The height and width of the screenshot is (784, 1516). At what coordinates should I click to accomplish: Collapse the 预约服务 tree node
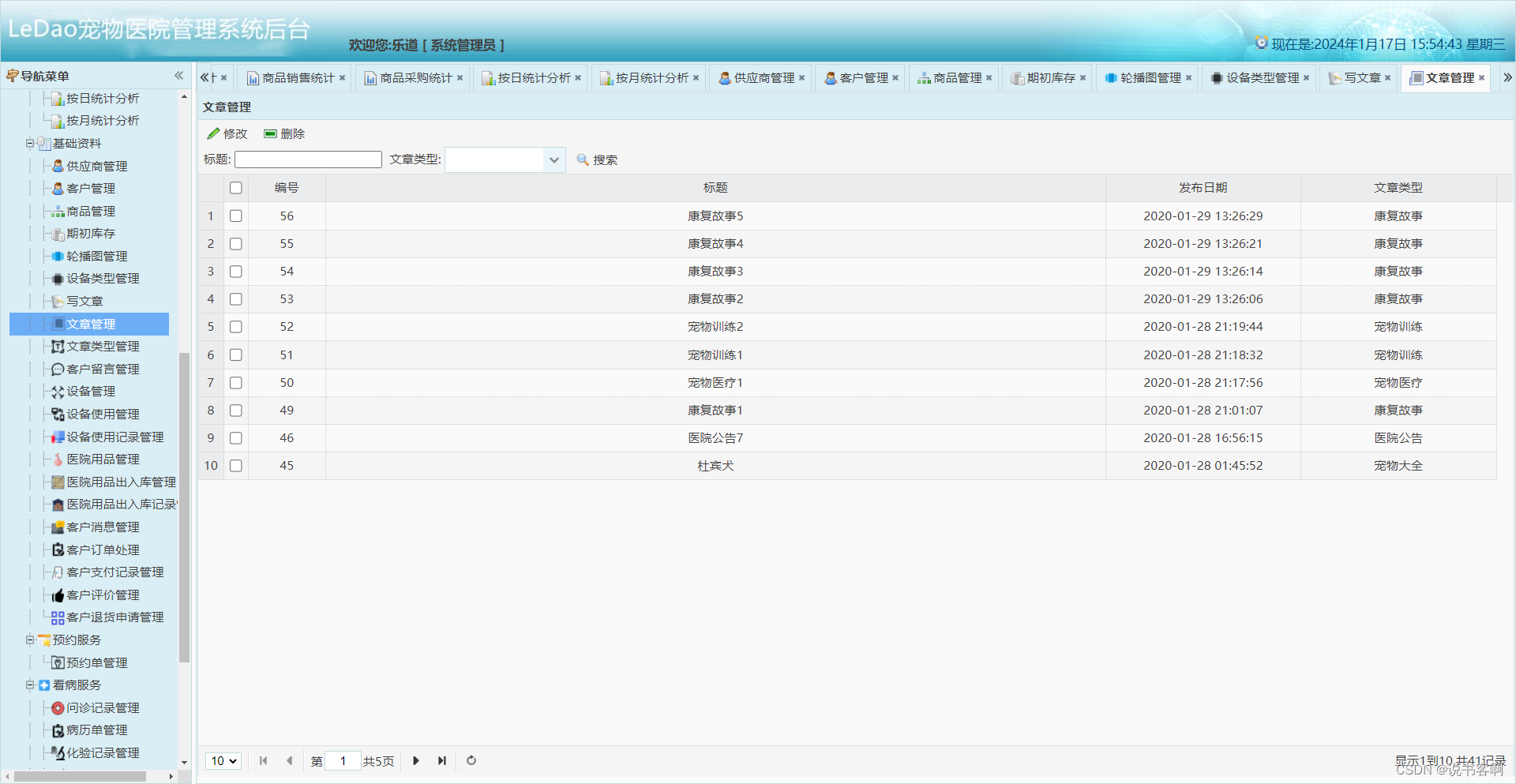(30, 640)
